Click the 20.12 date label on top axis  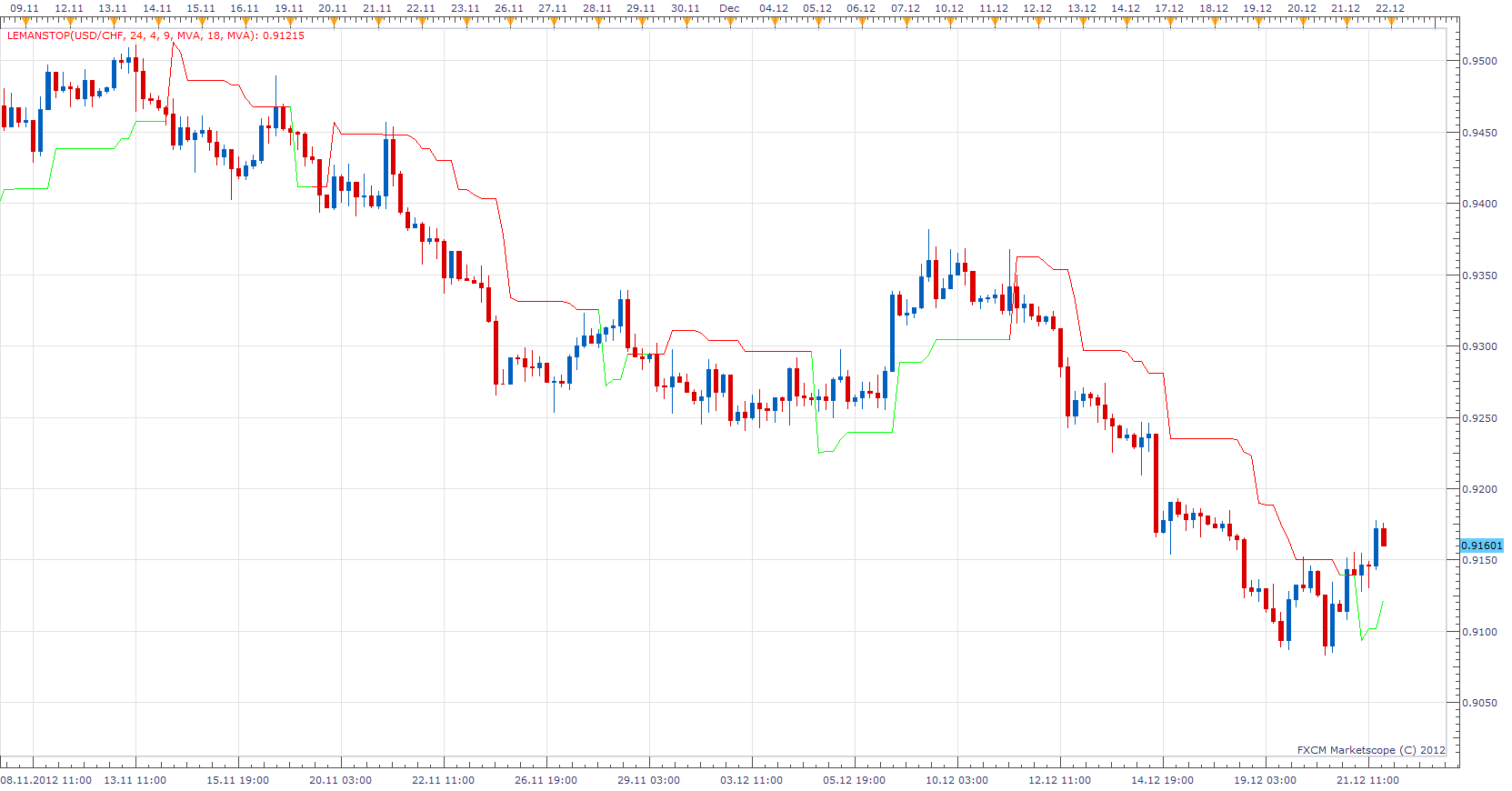pos(1302,8)
